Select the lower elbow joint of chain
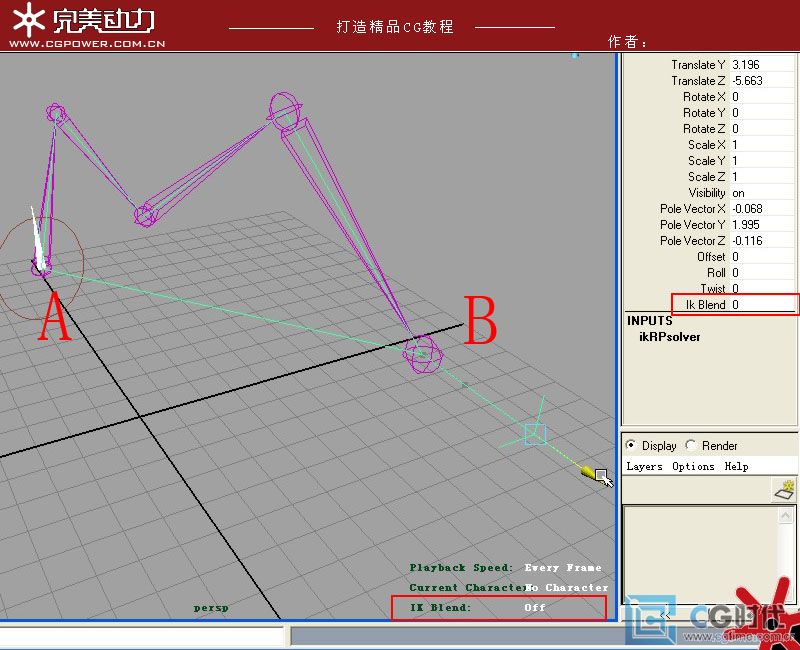Viewport: 800px width, 650px height. tap(146, 215)
